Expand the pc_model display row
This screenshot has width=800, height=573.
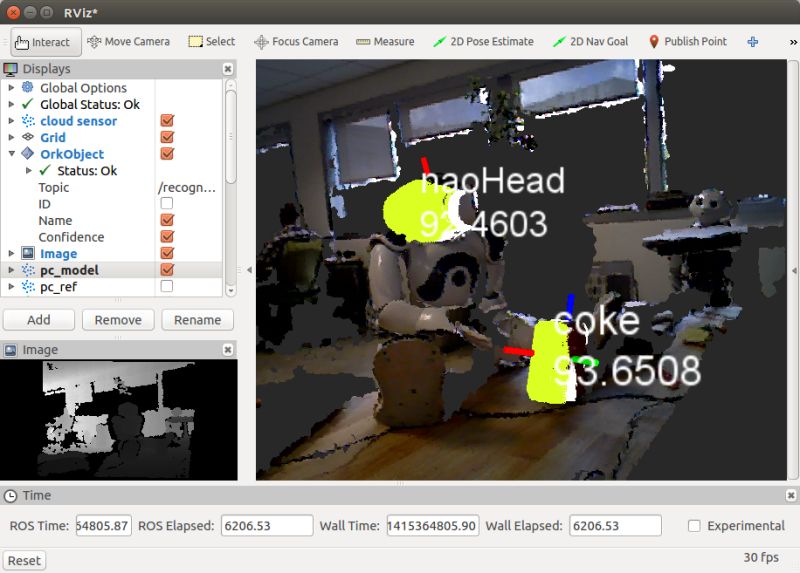pyautogui.click(x=11, y=270)
